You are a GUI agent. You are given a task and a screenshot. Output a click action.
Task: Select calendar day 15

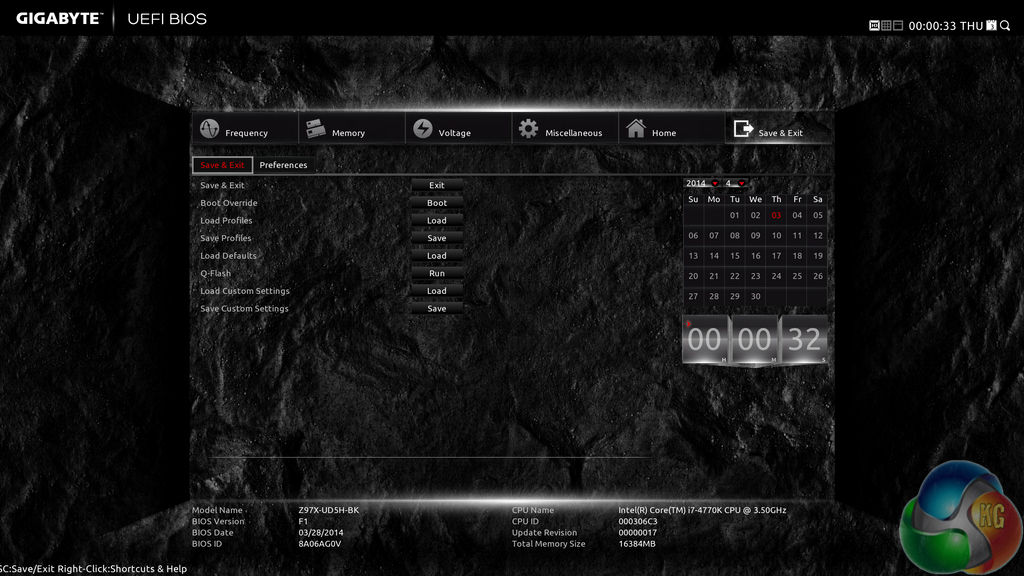(735, 256)
